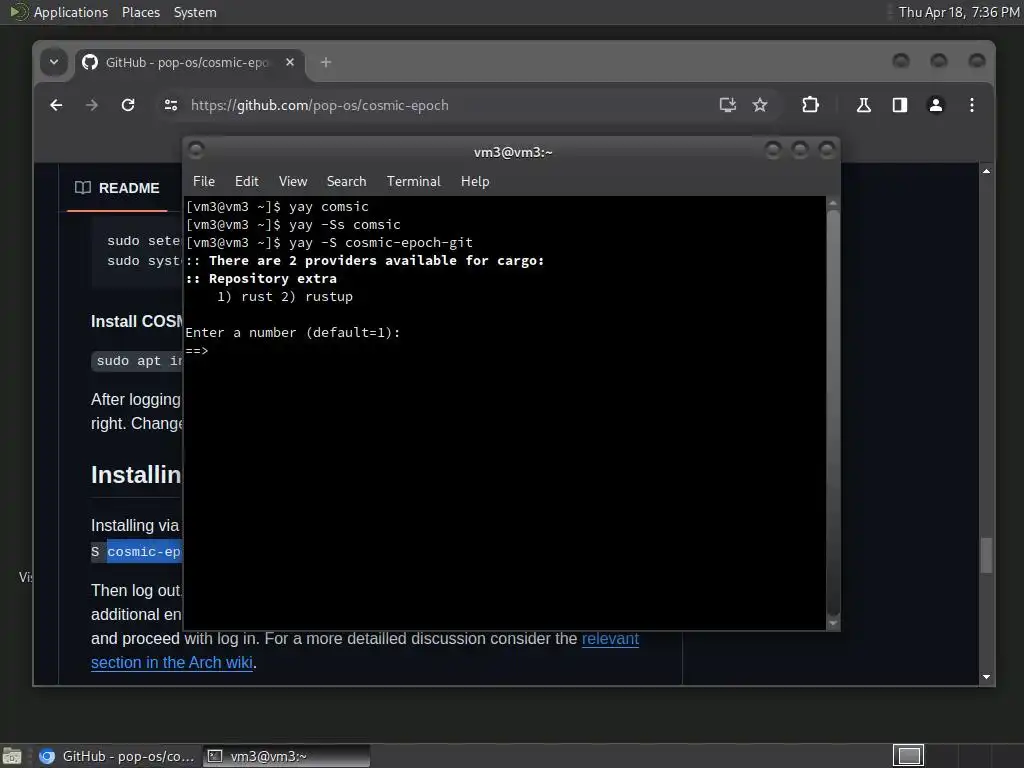
Task: Install page as app from address bar
Action: tap(728, 105)
